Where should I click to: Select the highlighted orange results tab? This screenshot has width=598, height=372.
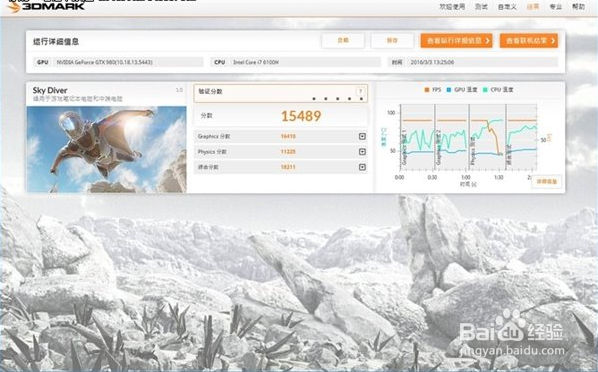pos(533,7)
